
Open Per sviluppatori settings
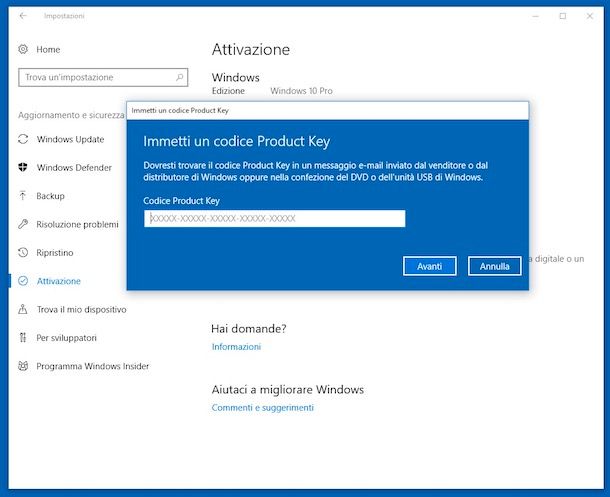[x=66, y=338]
